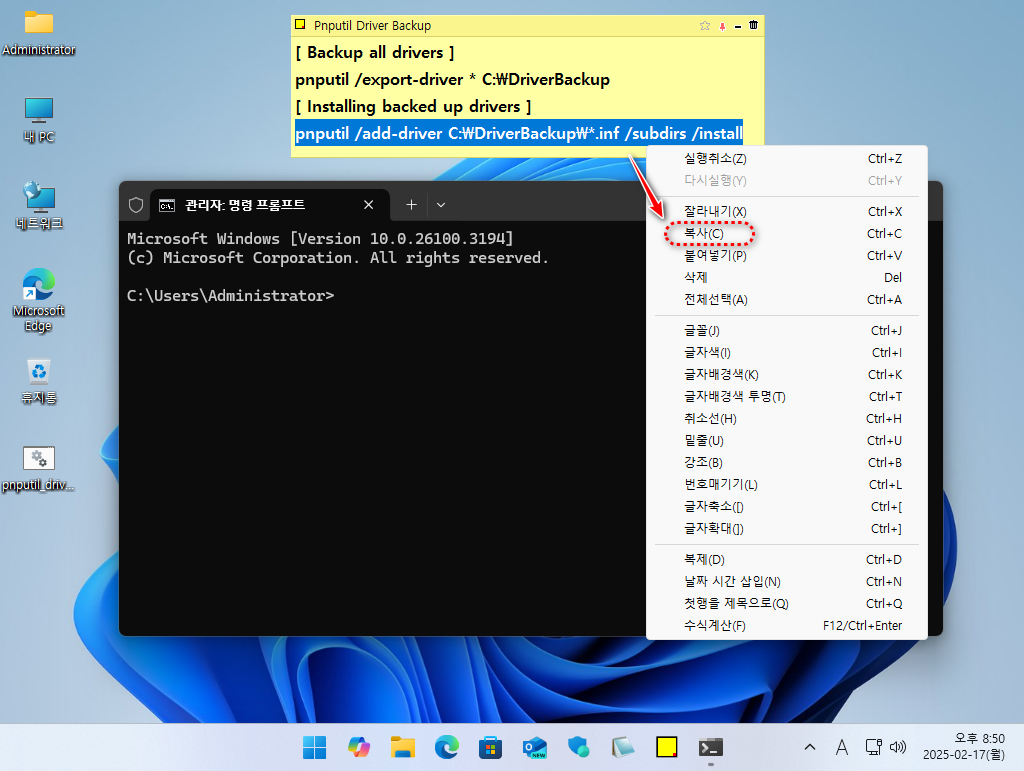The width and height of the screenshot is (1024, 771).
Task: Click 글자배경색 투명(T) menu entry
Action: click(x=786, y=397)
